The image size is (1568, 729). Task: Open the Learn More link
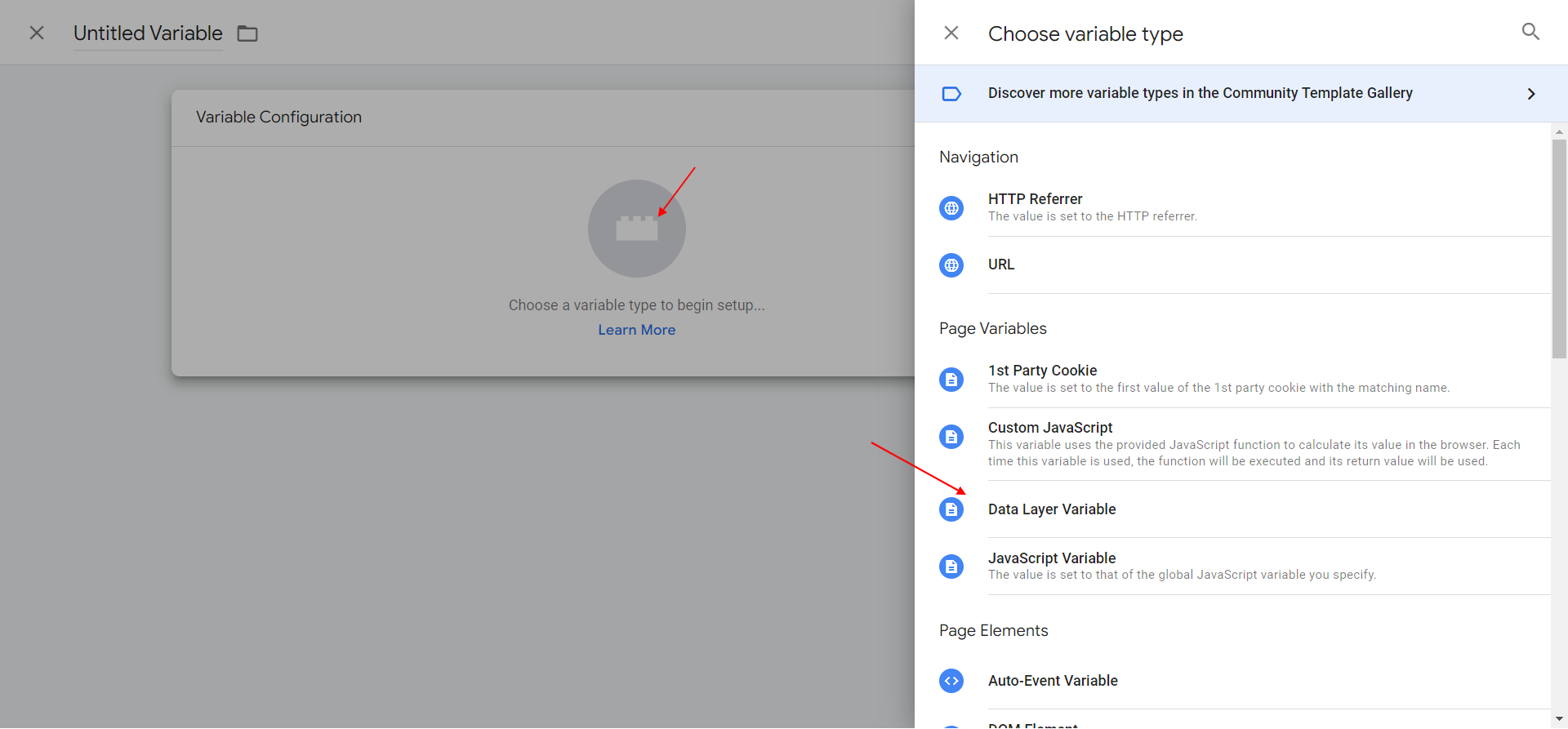coord(636,330)
